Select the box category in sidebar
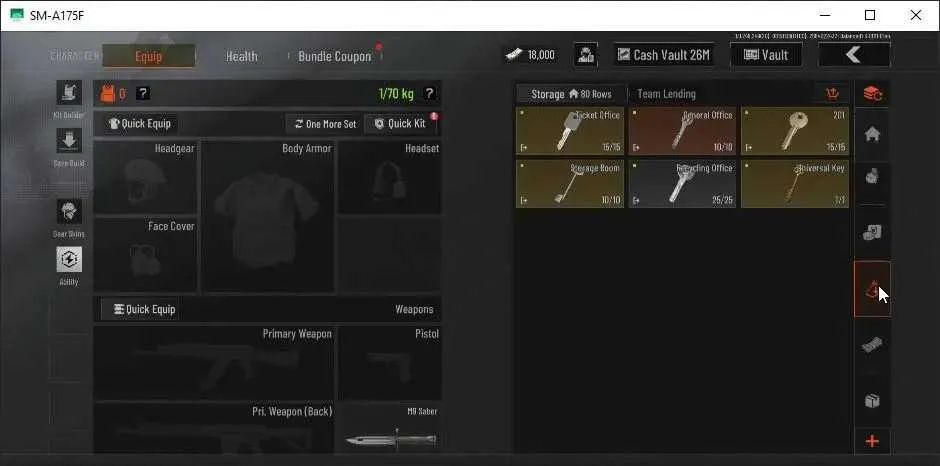This screenshot has width=940, height=466. [x=872, y=401]
